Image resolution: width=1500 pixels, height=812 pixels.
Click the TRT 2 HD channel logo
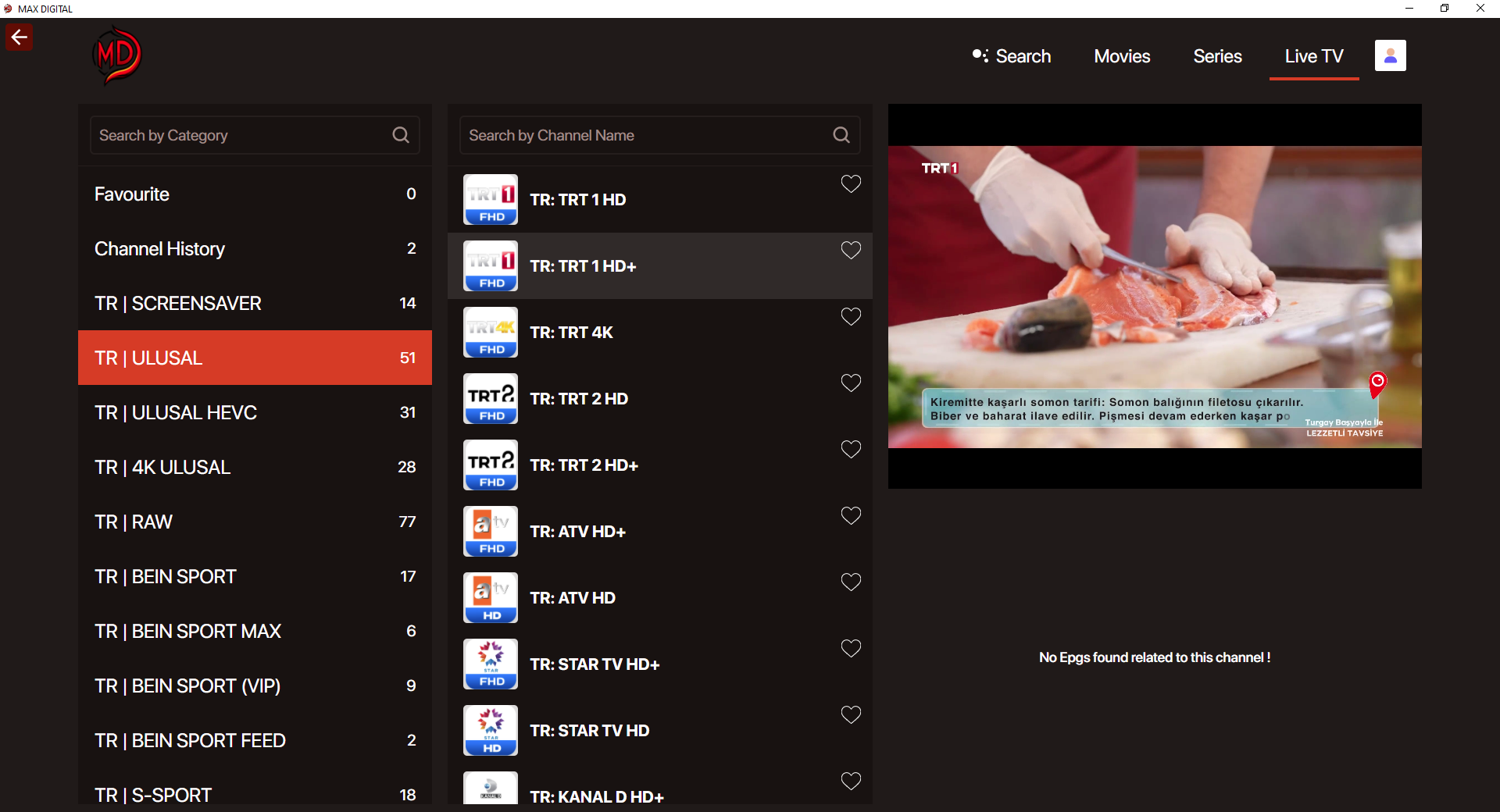point(491,399)
